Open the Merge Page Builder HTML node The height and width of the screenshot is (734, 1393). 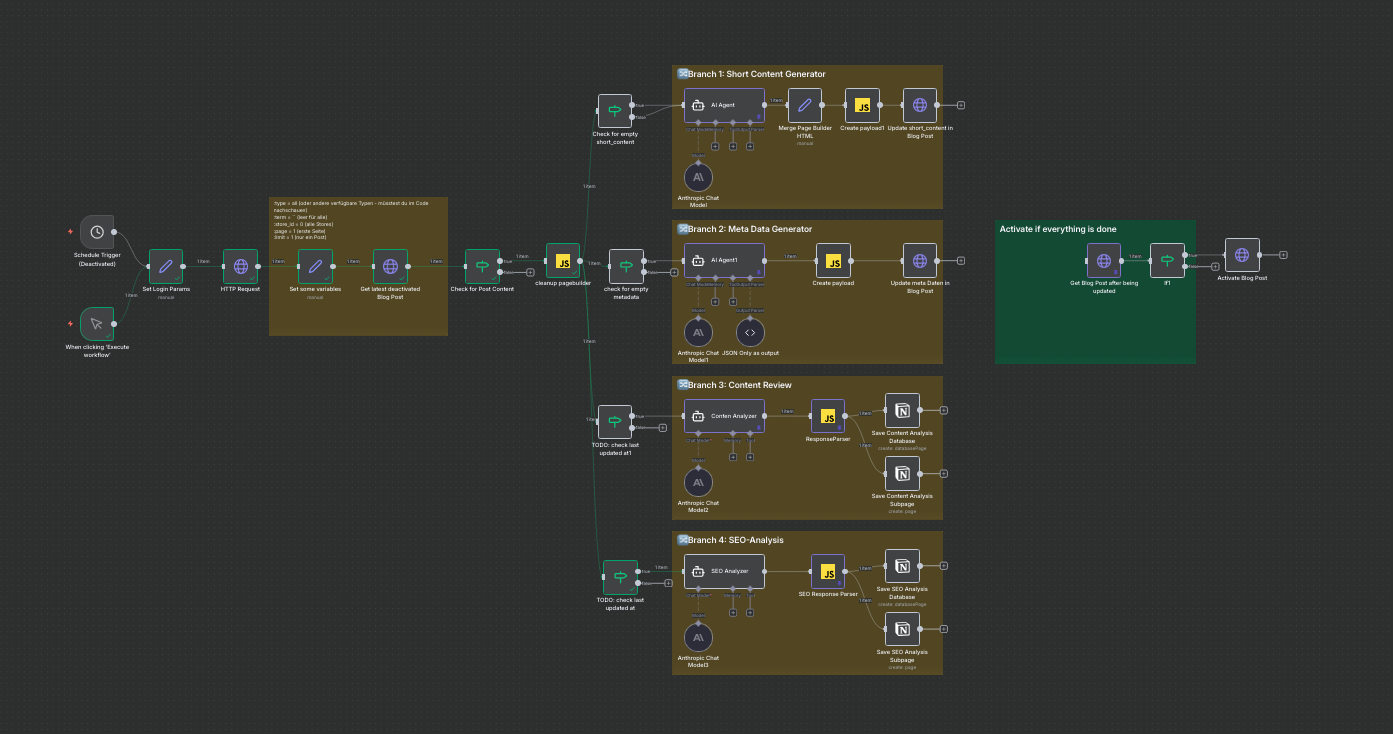click(x=805, y=105)
